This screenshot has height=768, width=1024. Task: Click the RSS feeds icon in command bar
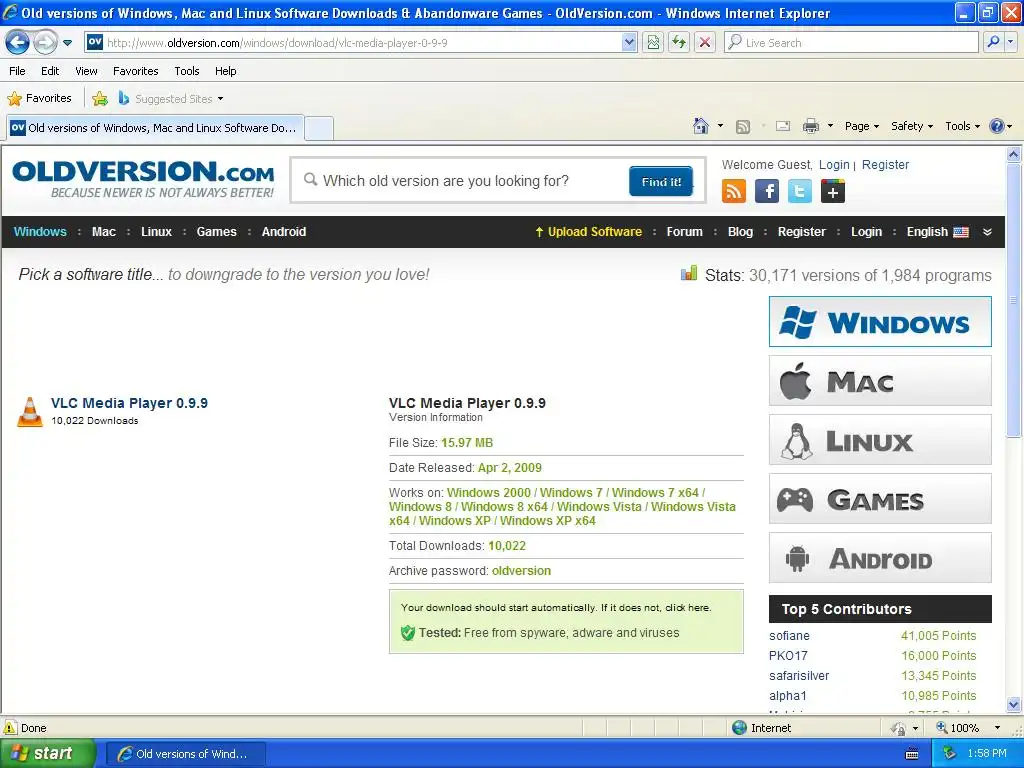(x=743, y=127)
